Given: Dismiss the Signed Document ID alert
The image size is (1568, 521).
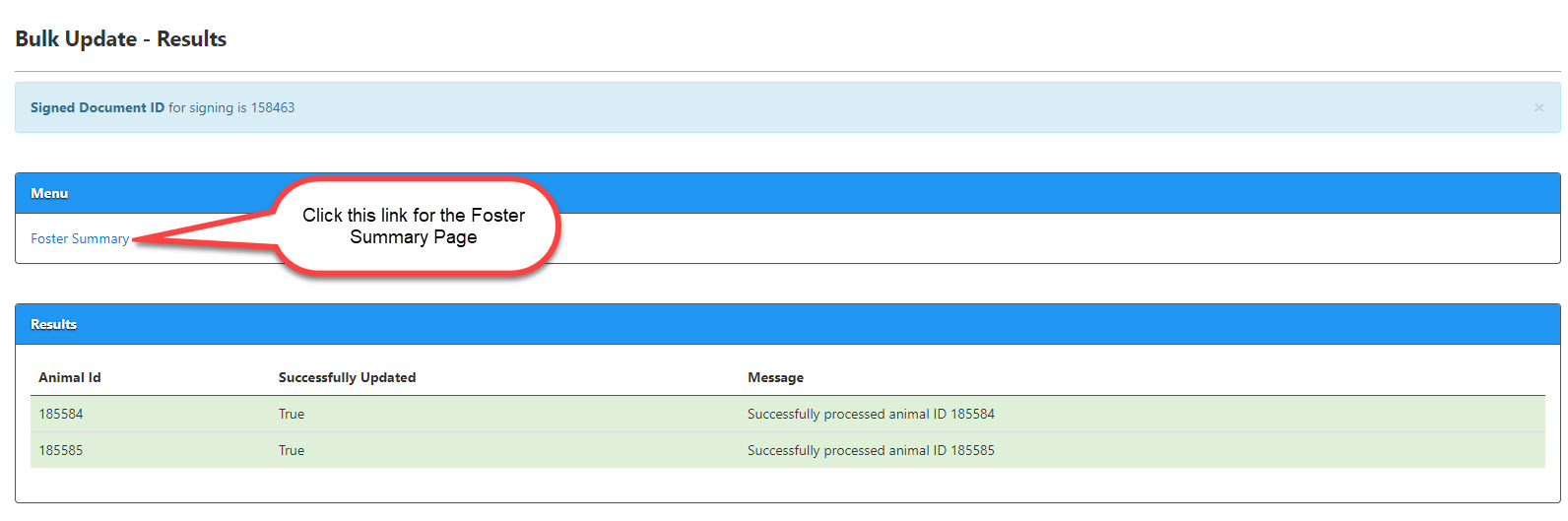Looking at the screenshot, I should 1538,107.
